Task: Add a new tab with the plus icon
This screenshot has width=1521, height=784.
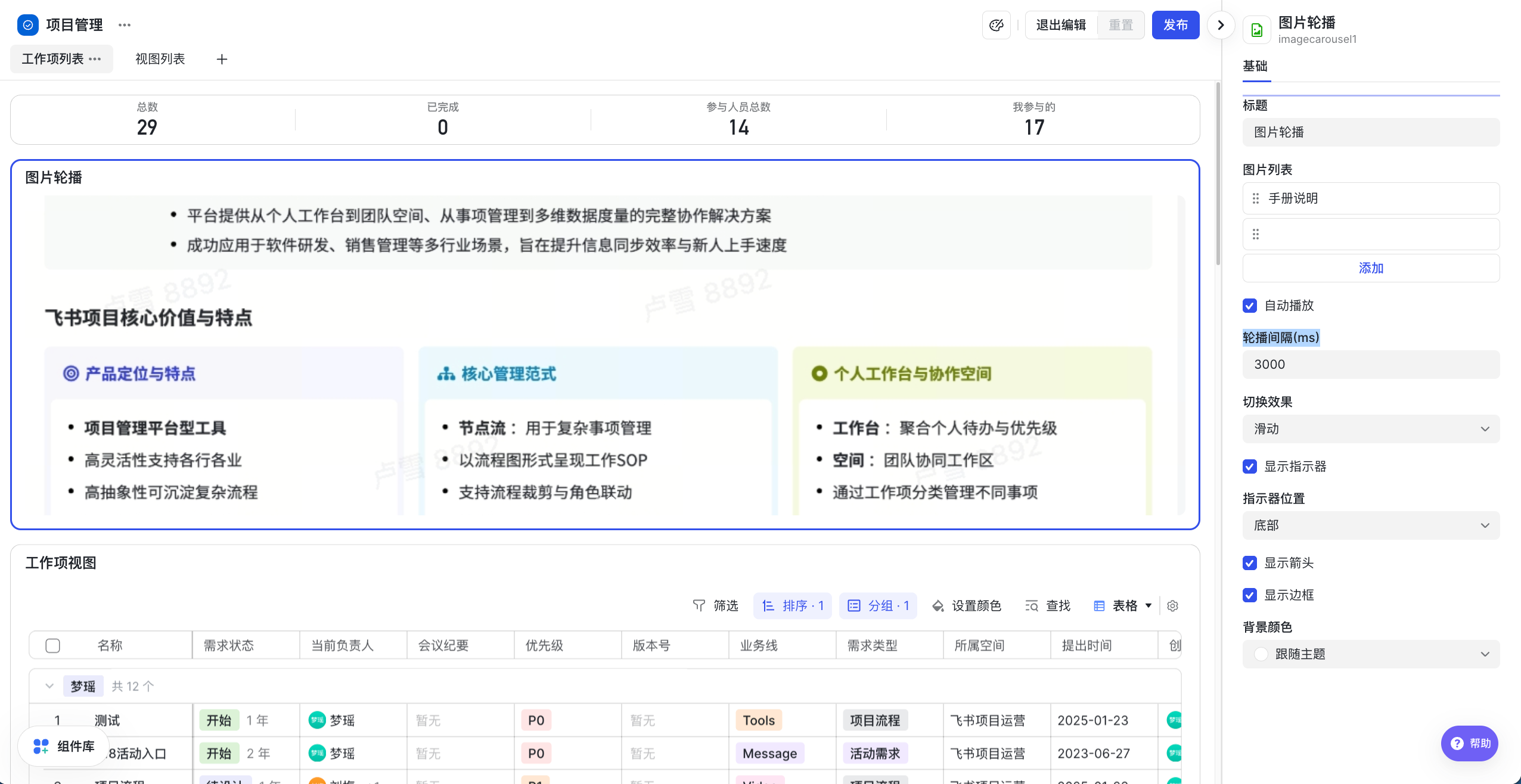Action: tap(222, 59)
